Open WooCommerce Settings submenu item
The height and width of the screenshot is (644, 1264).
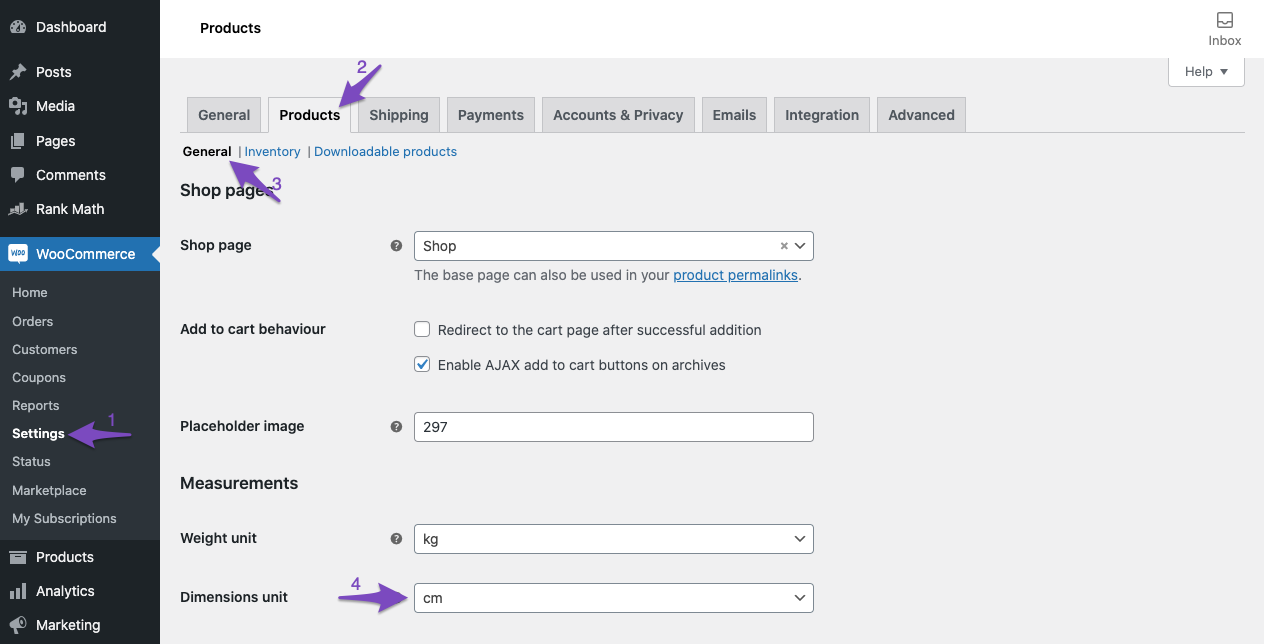click(39, 434)
